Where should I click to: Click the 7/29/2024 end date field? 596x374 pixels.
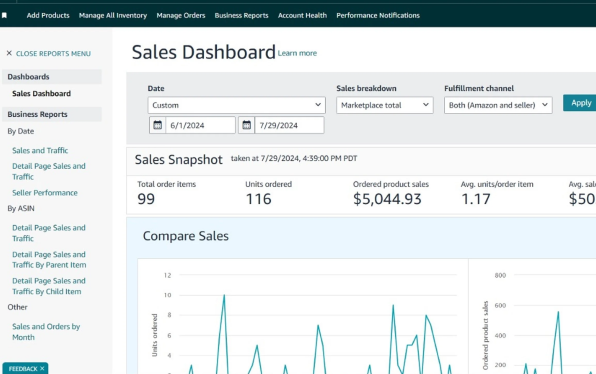(x=289, y=125)
